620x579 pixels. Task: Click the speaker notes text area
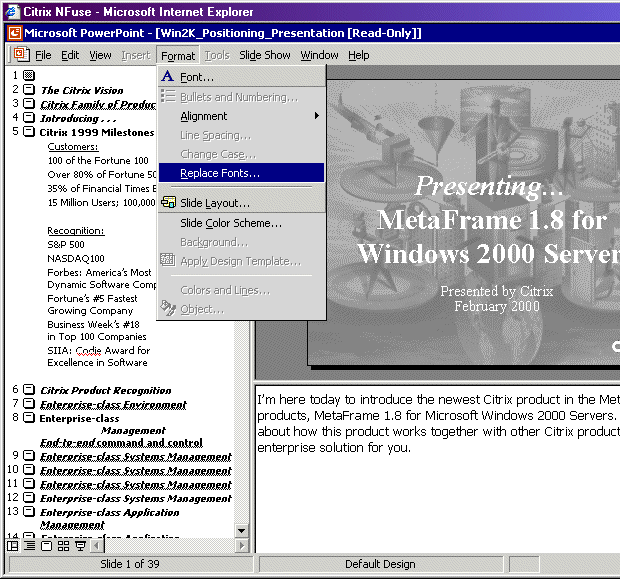[x=437, y=469]
